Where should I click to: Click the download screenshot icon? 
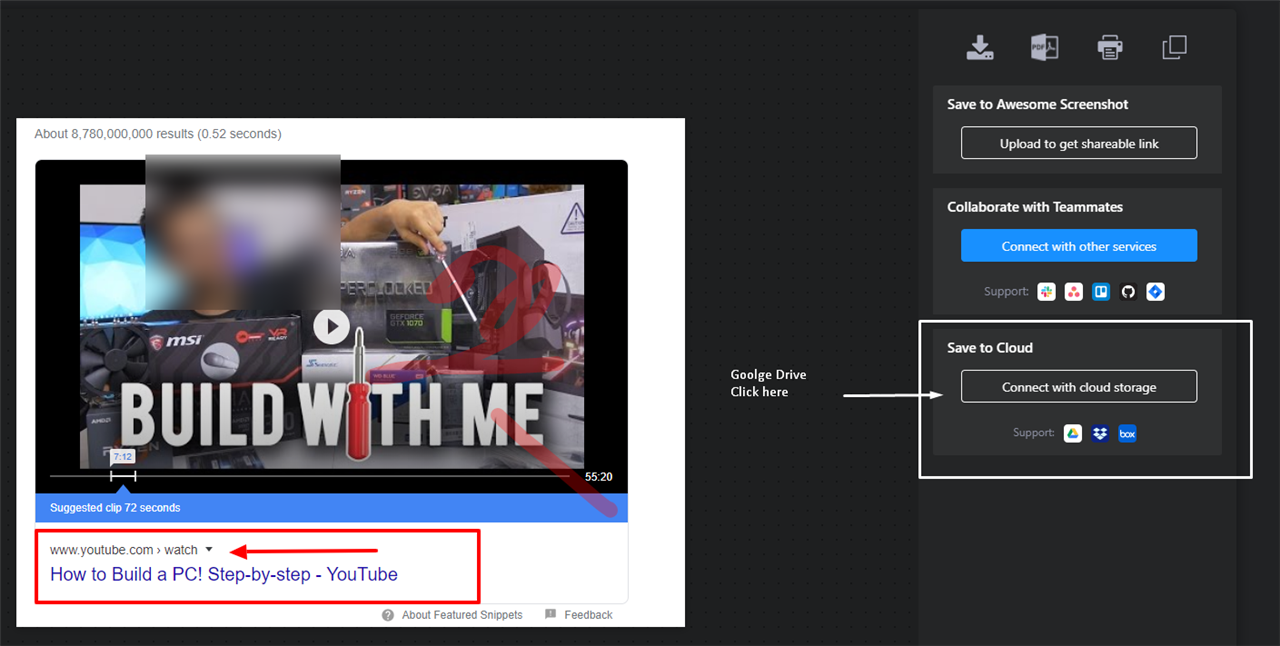pyautogui.click(x=980, y=47)
